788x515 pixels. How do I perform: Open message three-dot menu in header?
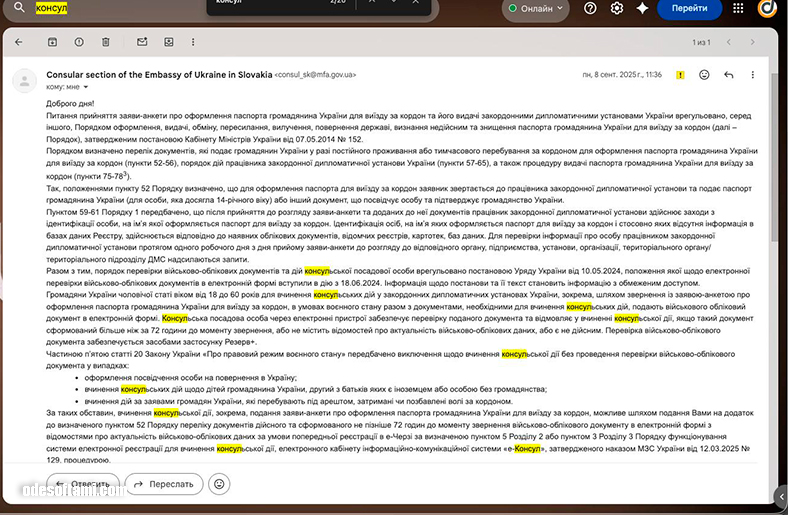[x=753, y=75]
